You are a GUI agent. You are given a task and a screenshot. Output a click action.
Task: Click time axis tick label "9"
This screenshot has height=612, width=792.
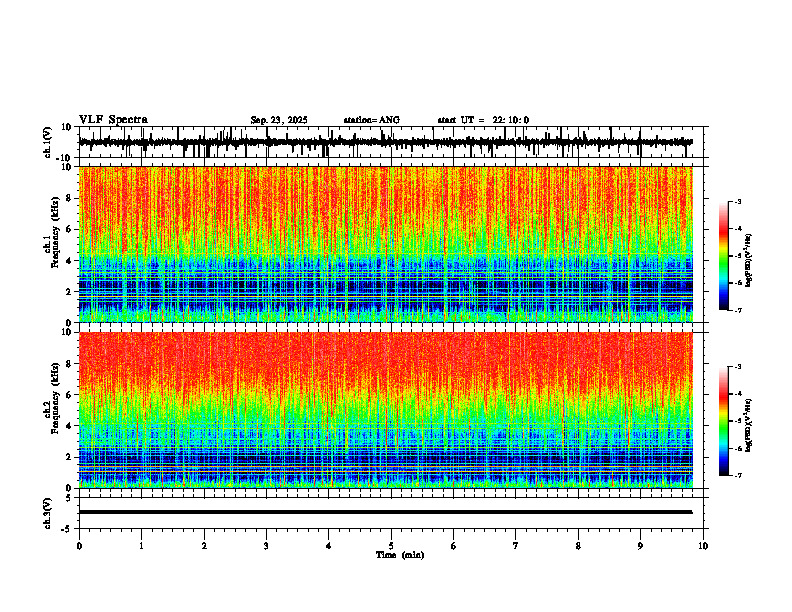tap(640, 546)
